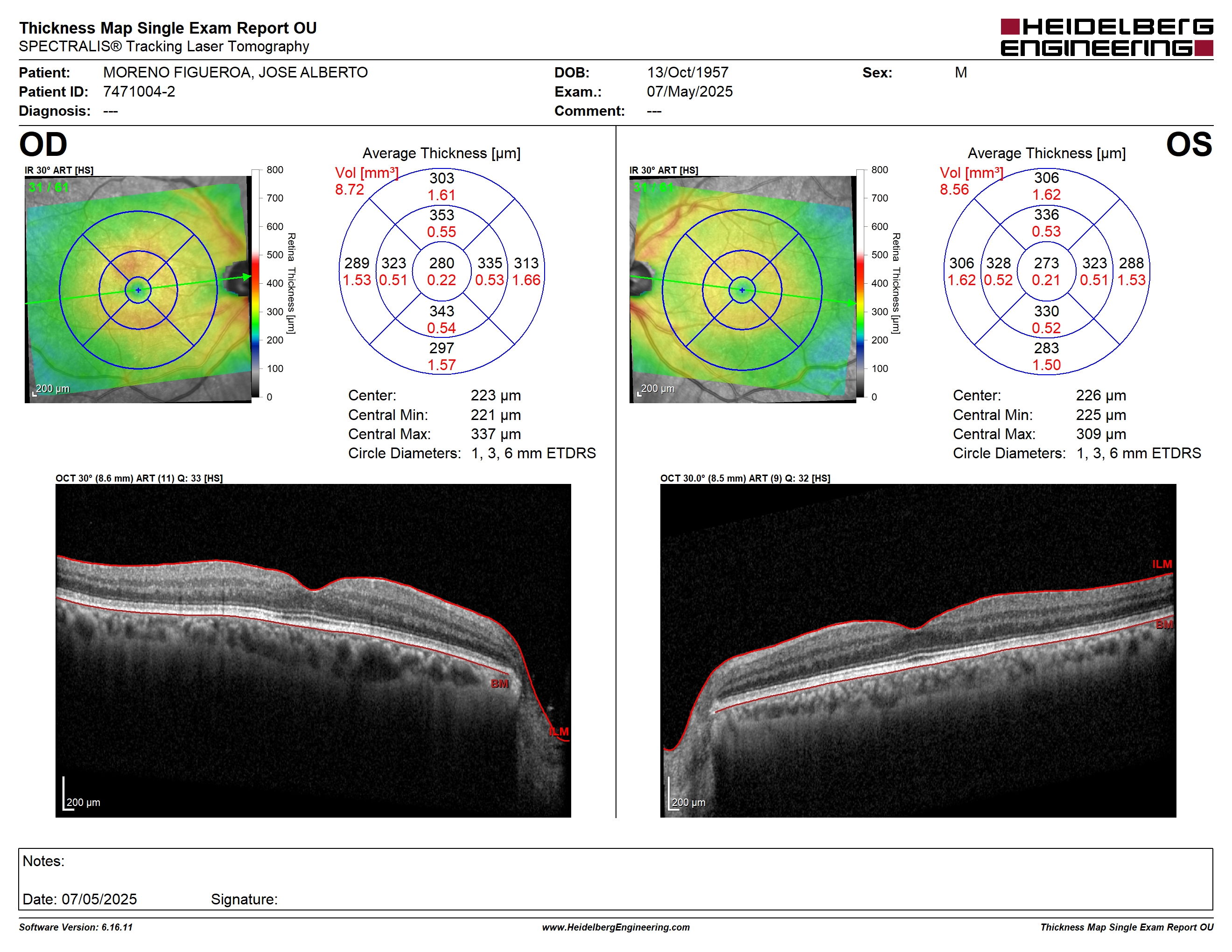Click patient name MORENO FIGUEROA, JOSE ALBERTO
This screenshot has height=952, width=1232.
(x=235, y=72)
